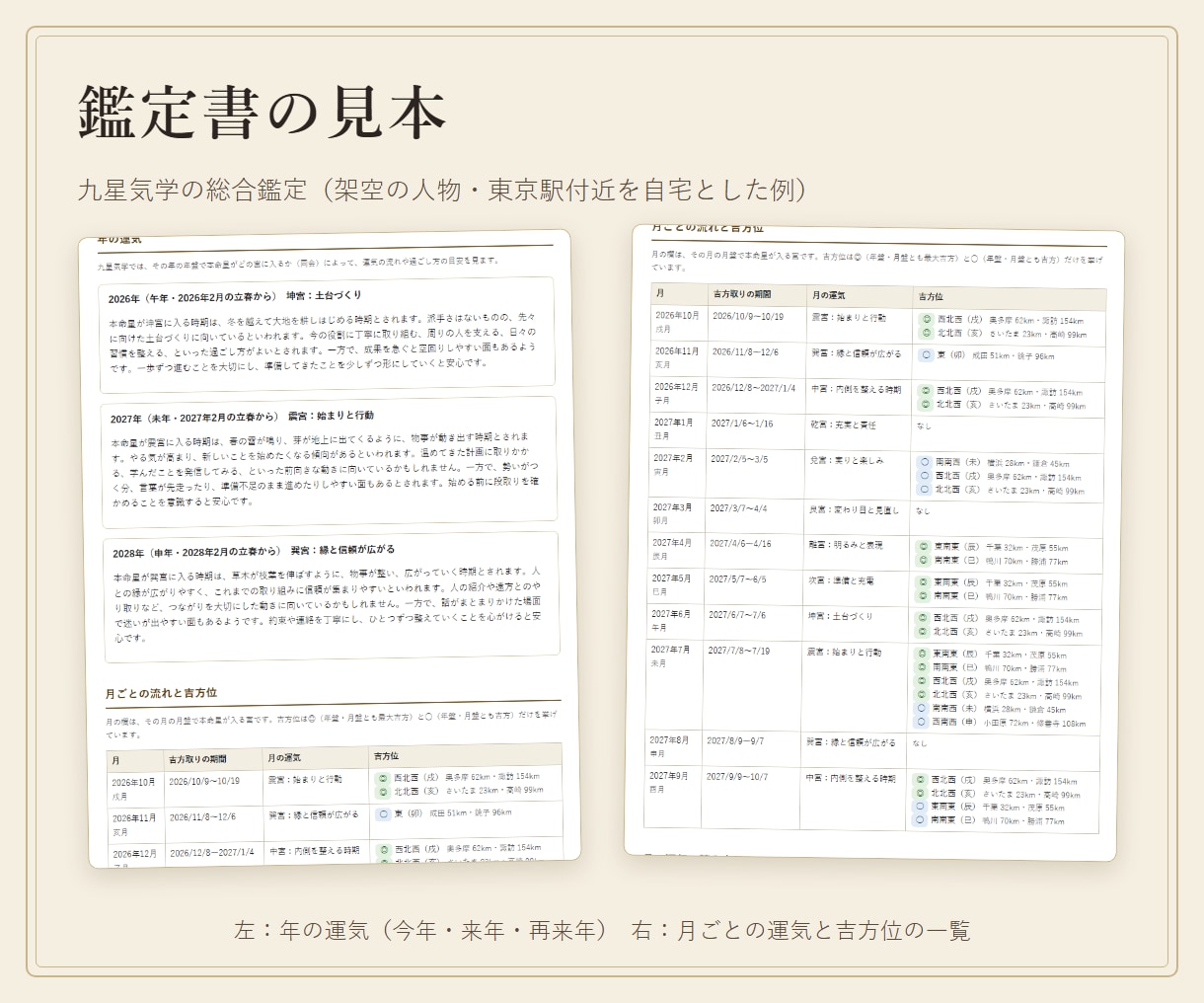The height and width of the screenshot is (1003, 1204).
Task: Click the period 2027/9/9〜10/7
Action: pos(737,777)
